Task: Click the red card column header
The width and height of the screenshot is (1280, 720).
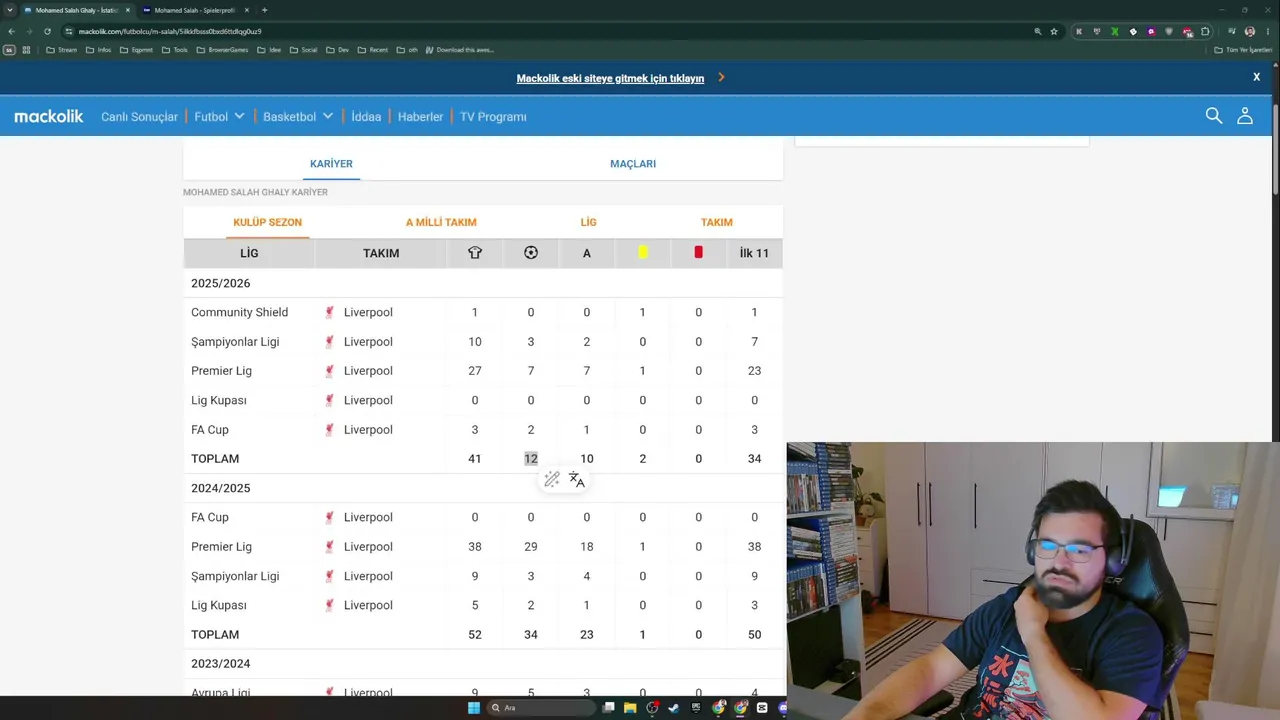Action: (x=698, y=253)
